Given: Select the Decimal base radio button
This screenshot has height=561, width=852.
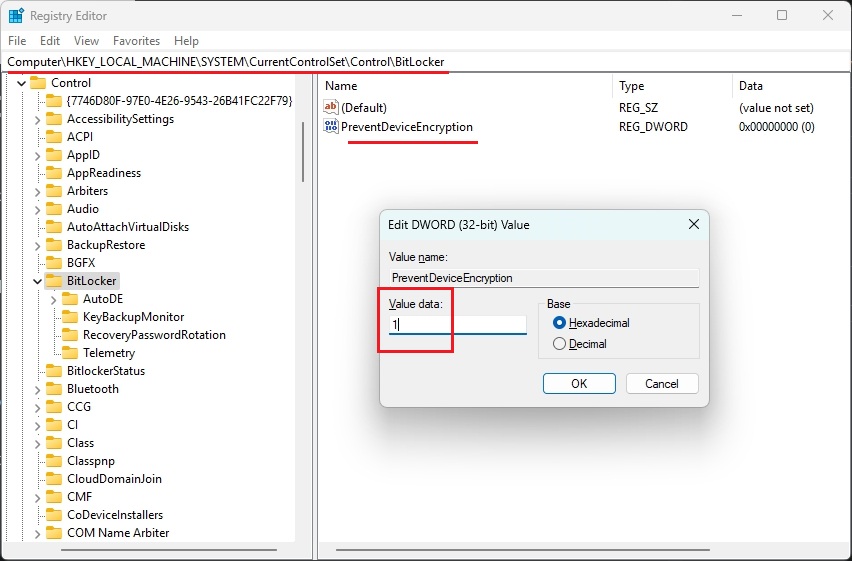Looking at the screenshot, I should point(559,344).
